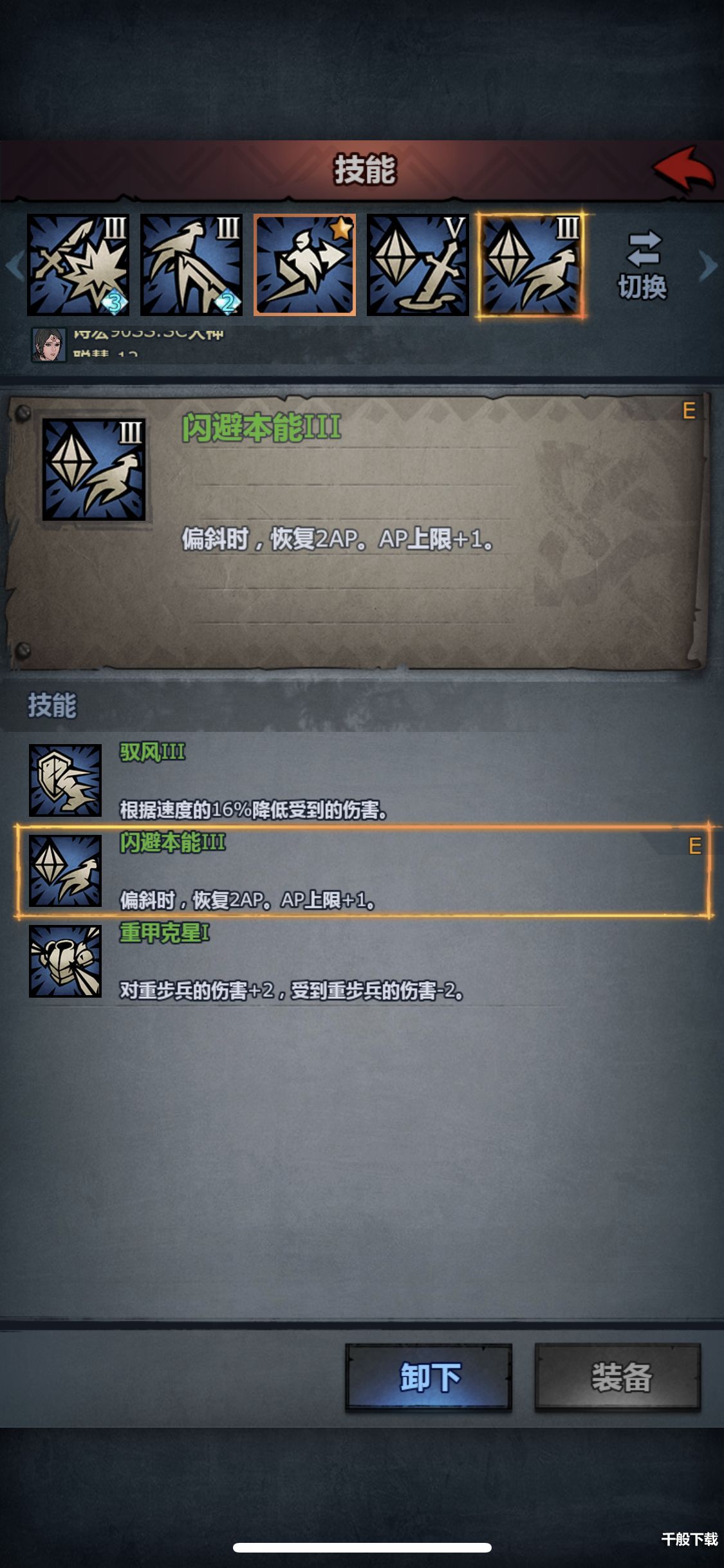724x1568 pixels.
Task: Click the 装备 equip button
Action: pos(618,1377)
